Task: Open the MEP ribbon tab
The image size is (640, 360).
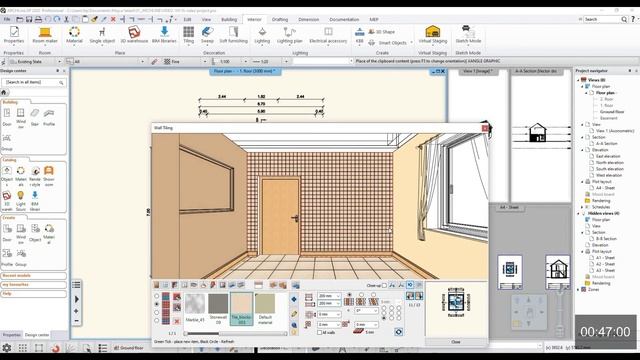Action: point(374,20)
